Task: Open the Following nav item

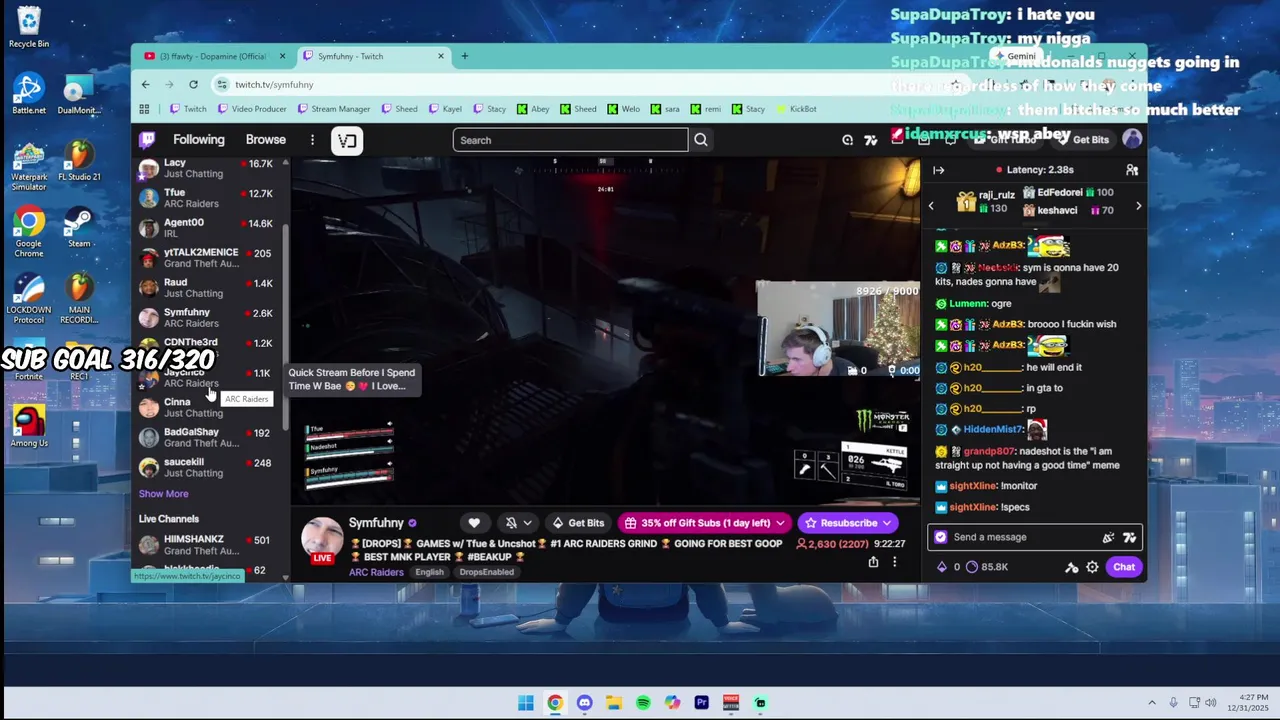Action: click(199, 140)
